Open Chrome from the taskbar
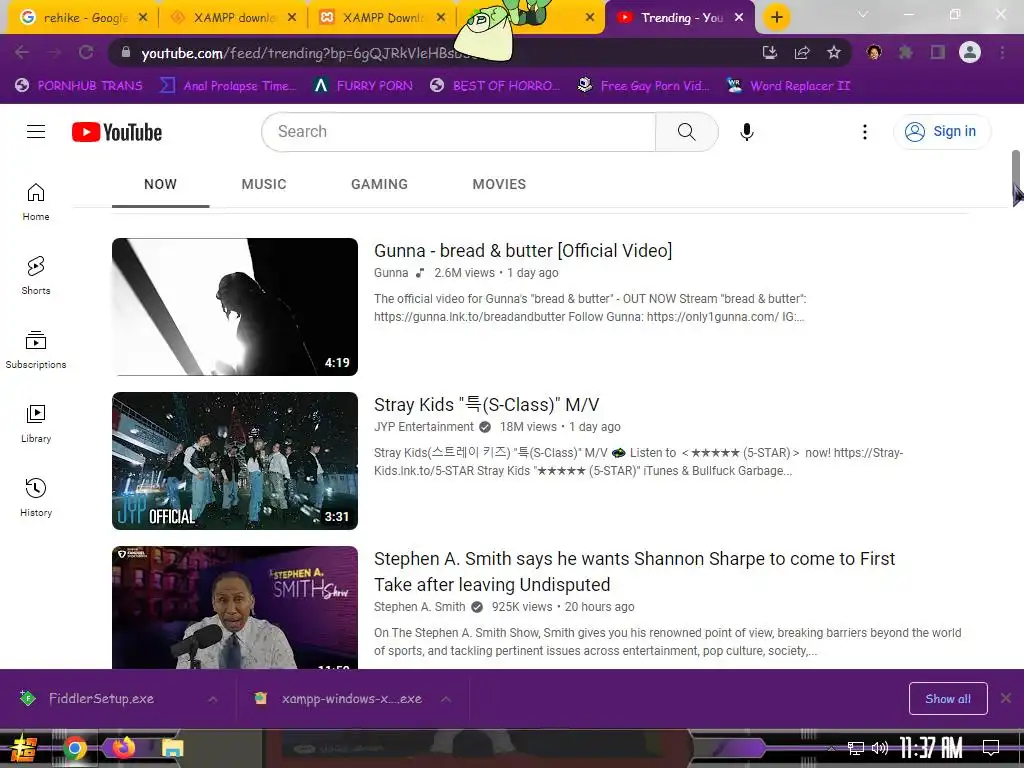 [74, 748]
